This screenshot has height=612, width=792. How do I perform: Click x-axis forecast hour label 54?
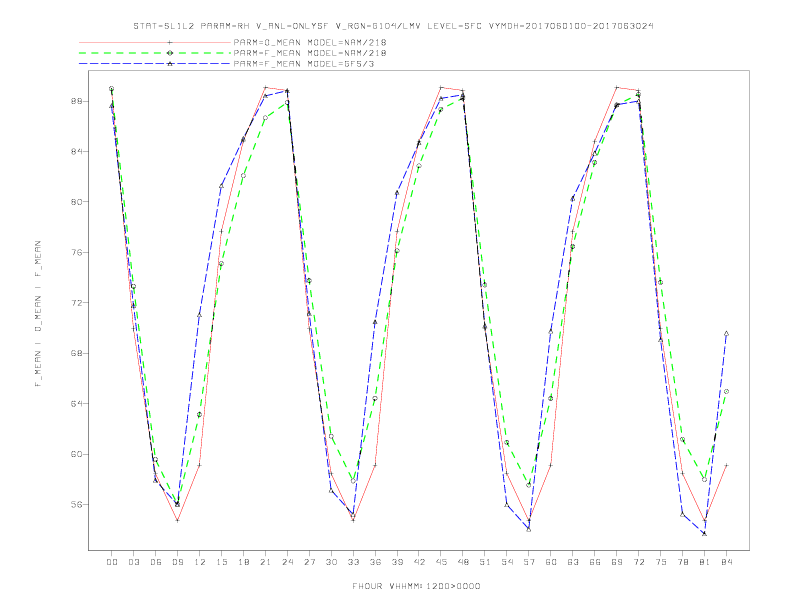coord(507,562)
